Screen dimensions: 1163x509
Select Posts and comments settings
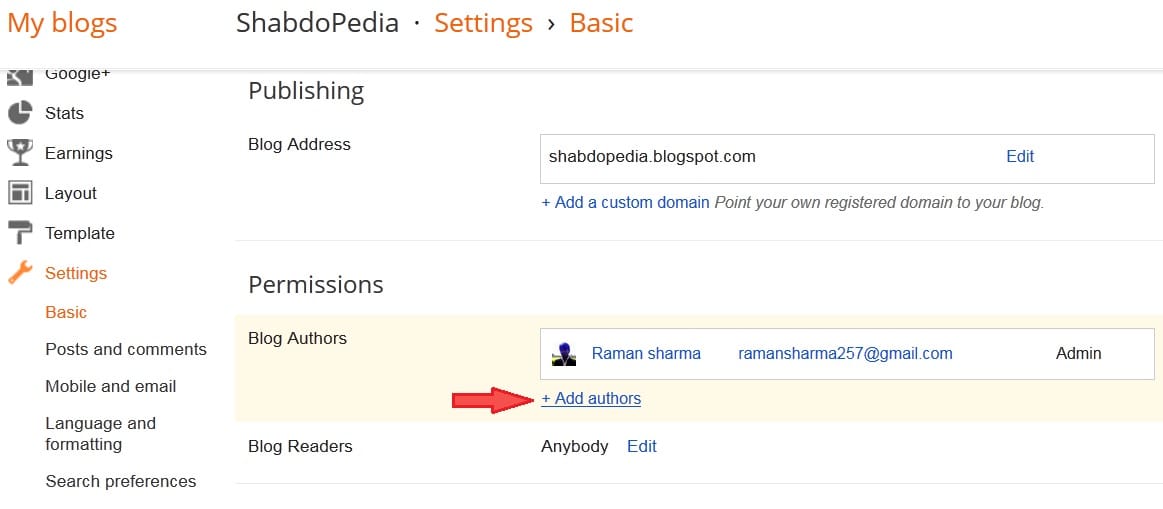(x=126, y=349)
